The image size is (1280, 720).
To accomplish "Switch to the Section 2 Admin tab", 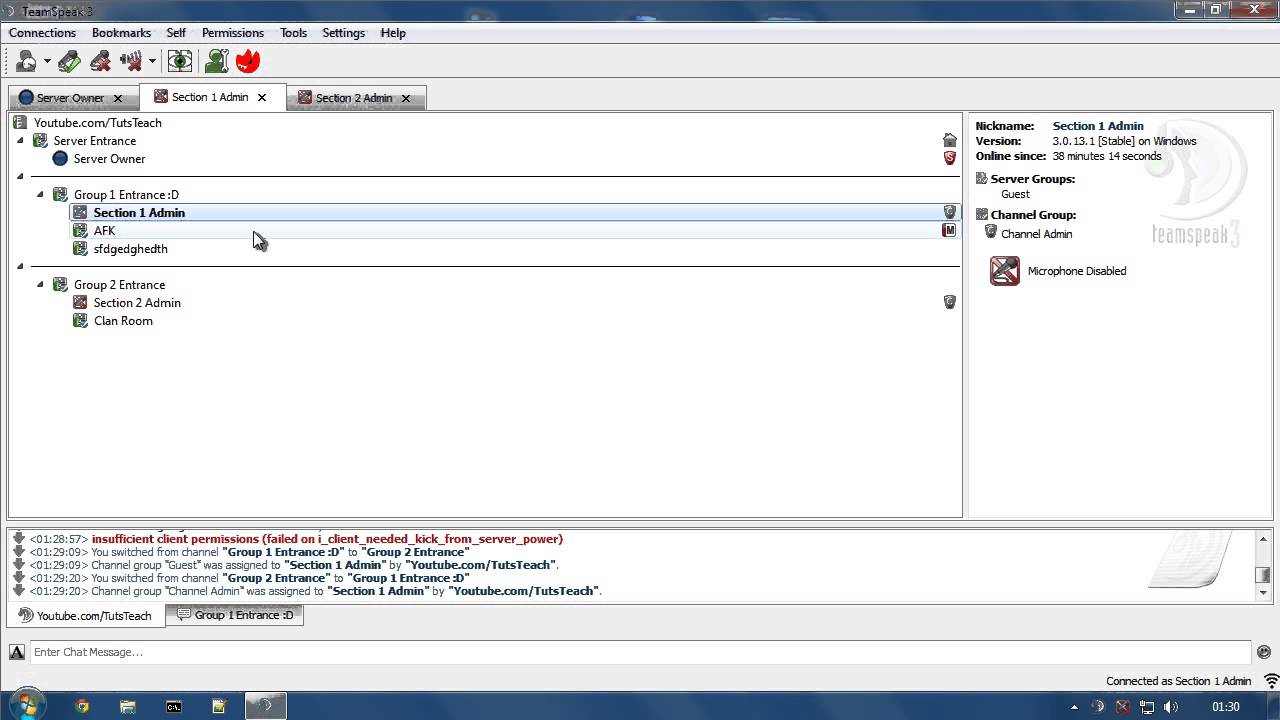I will click(x=354, y=97).
